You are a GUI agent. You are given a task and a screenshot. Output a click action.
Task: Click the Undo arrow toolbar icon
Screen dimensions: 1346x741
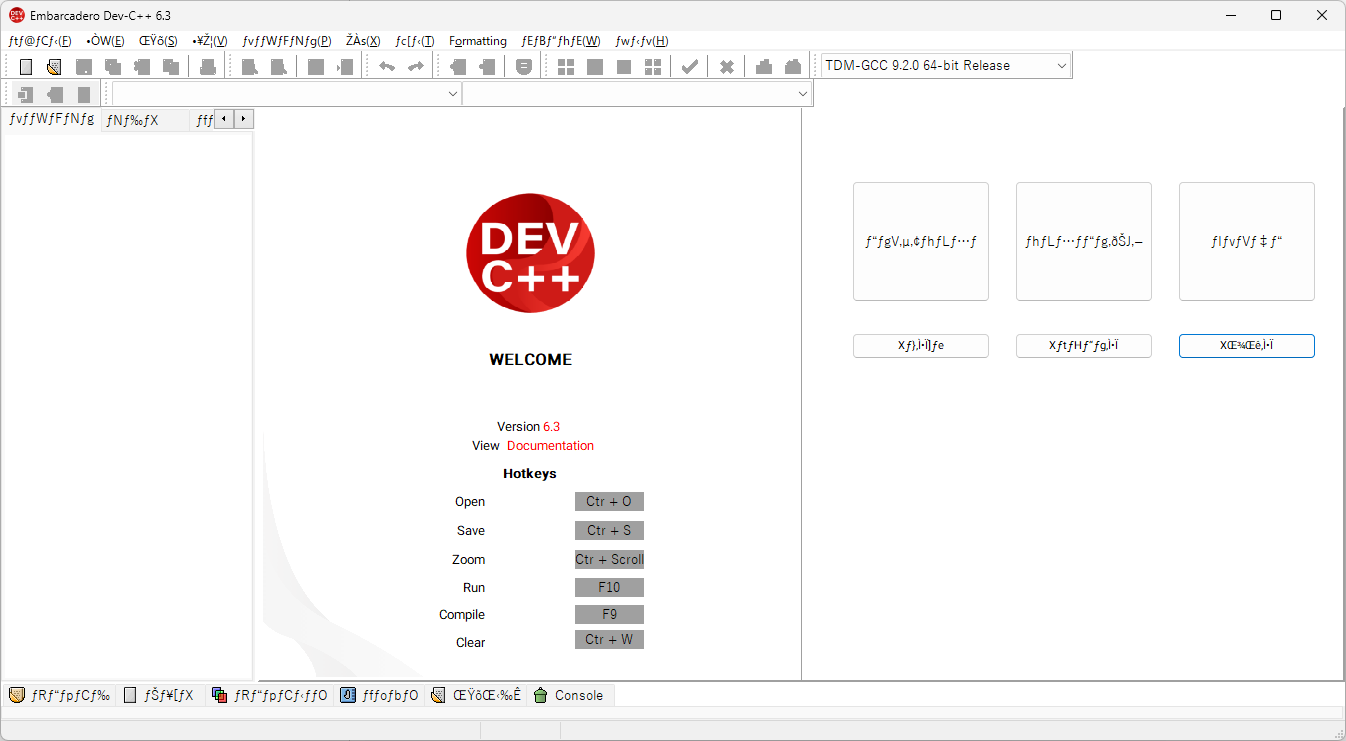386,65
